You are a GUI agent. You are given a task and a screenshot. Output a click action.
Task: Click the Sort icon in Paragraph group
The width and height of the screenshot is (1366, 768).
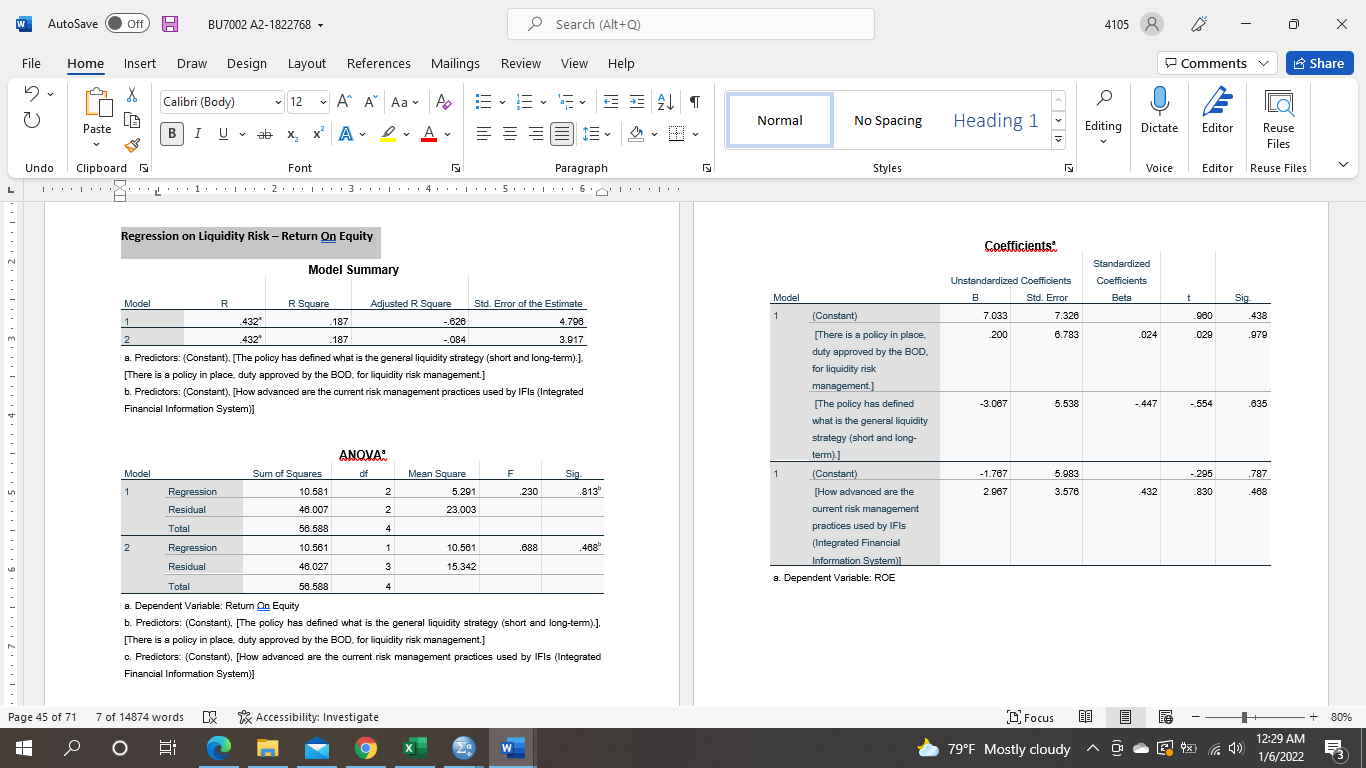[663, 101]
